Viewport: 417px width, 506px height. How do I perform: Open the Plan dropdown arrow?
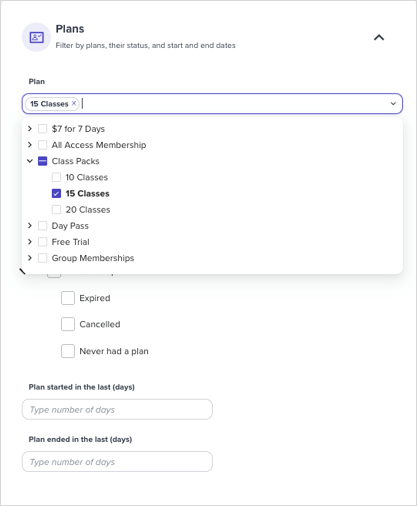click(393, 104)
